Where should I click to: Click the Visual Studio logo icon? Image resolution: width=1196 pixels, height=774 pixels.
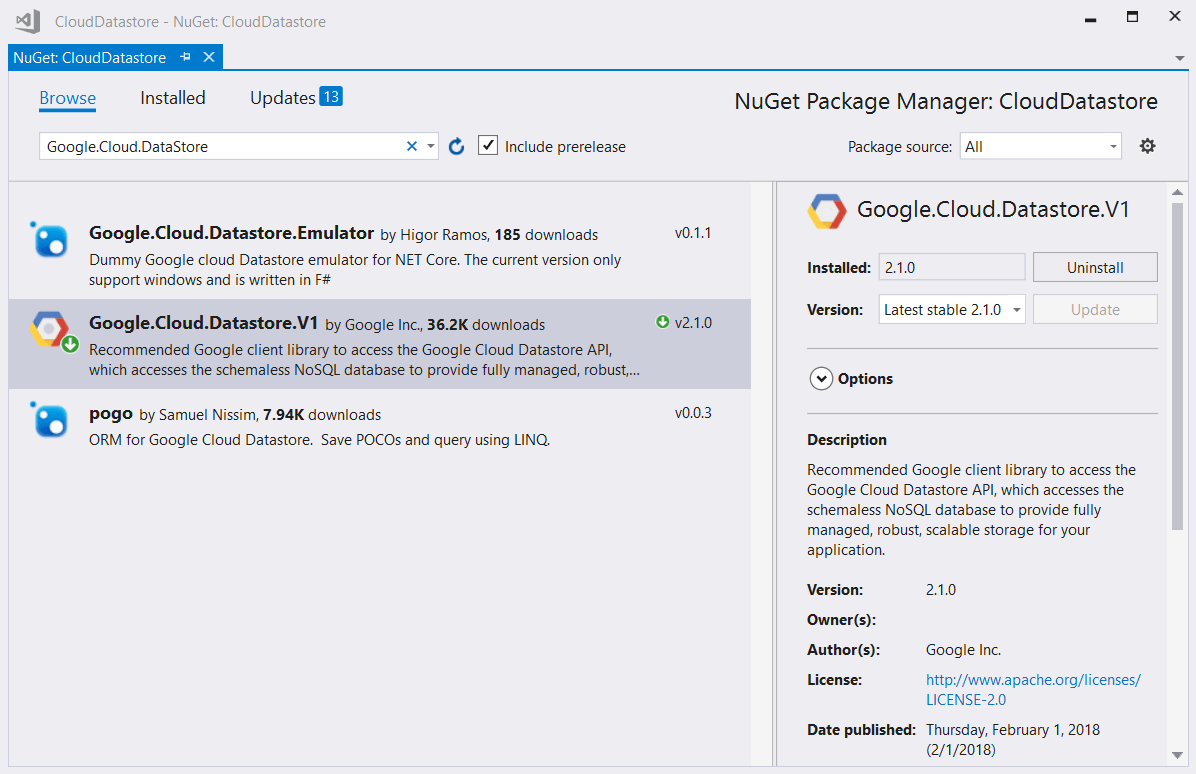pos(27,21)
